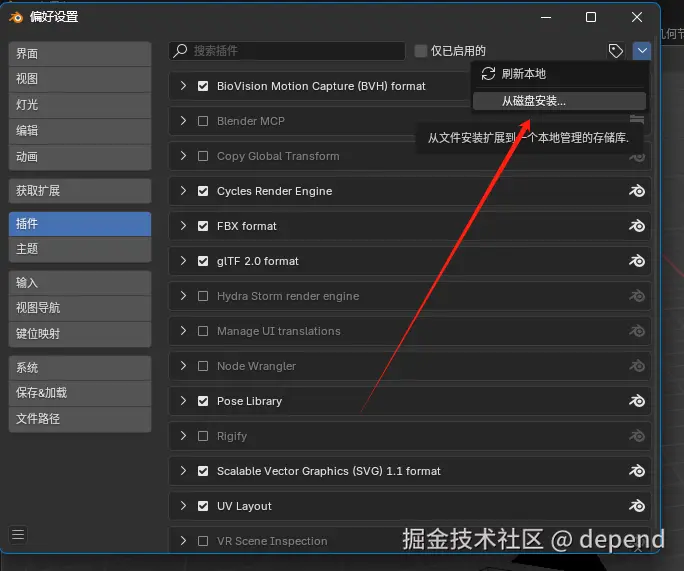Open the 键位映射 section
The image size is (684, 571).
(80, 334)
